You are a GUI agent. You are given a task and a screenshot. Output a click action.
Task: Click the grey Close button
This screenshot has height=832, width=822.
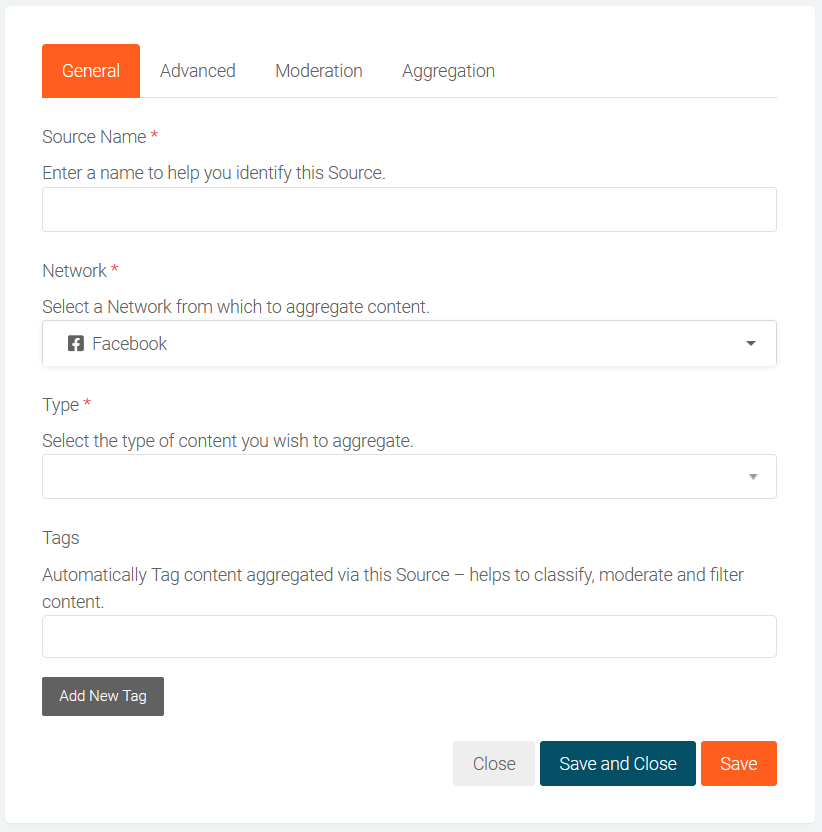tap(493, 764)
